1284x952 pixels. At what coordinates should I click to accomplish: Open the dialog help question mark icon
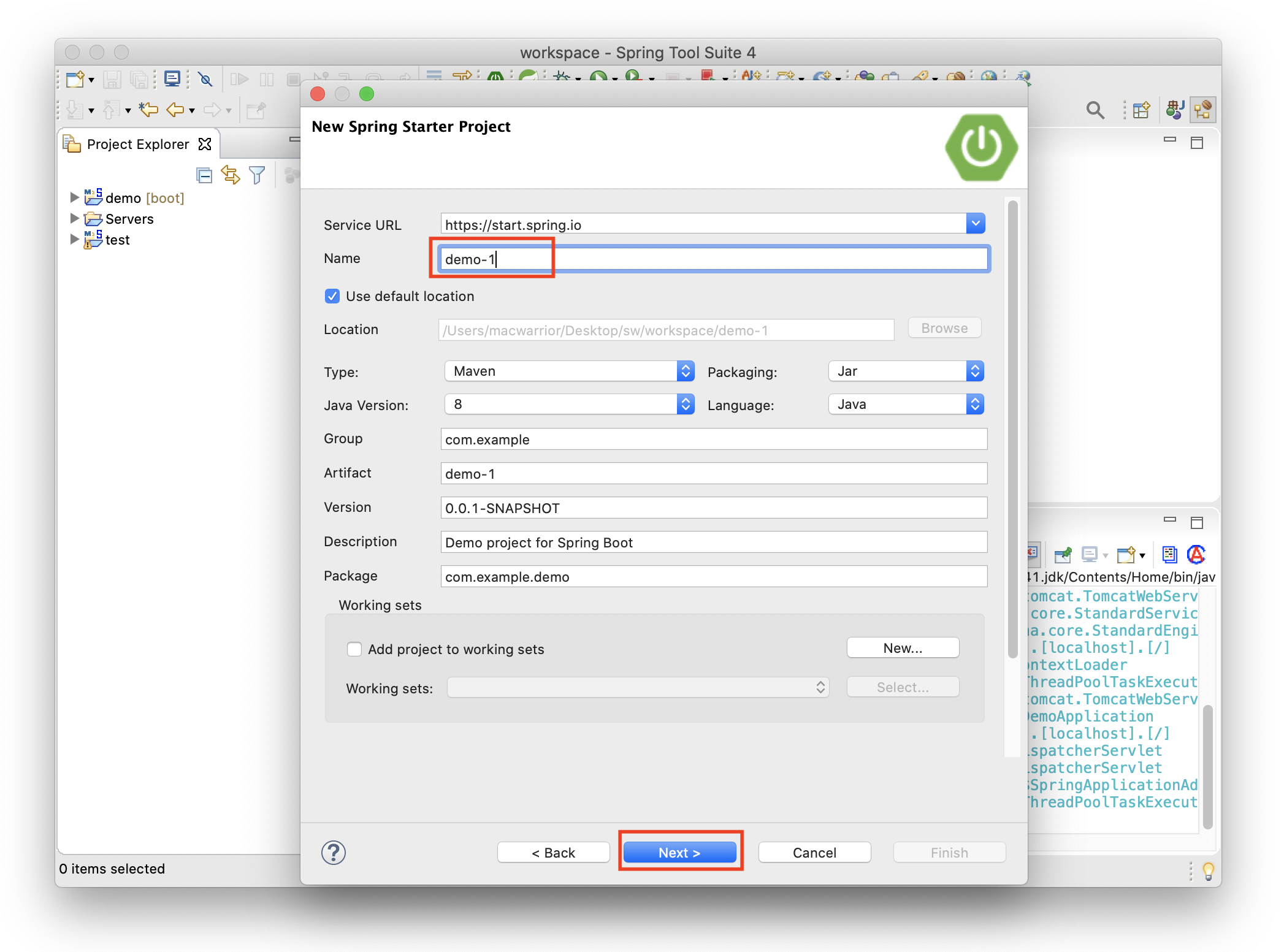(334, 853)
